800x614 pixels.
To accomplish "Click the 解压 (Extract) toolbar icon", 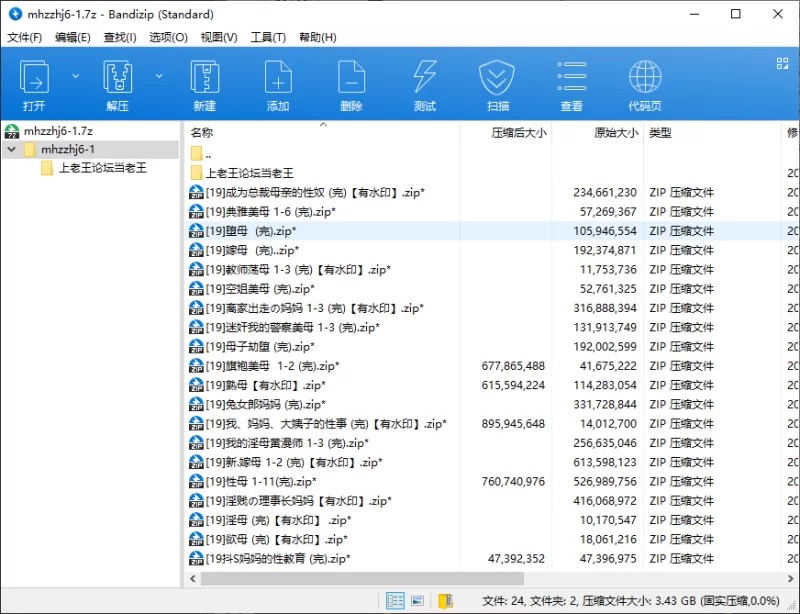I will (x=118, y=85).
